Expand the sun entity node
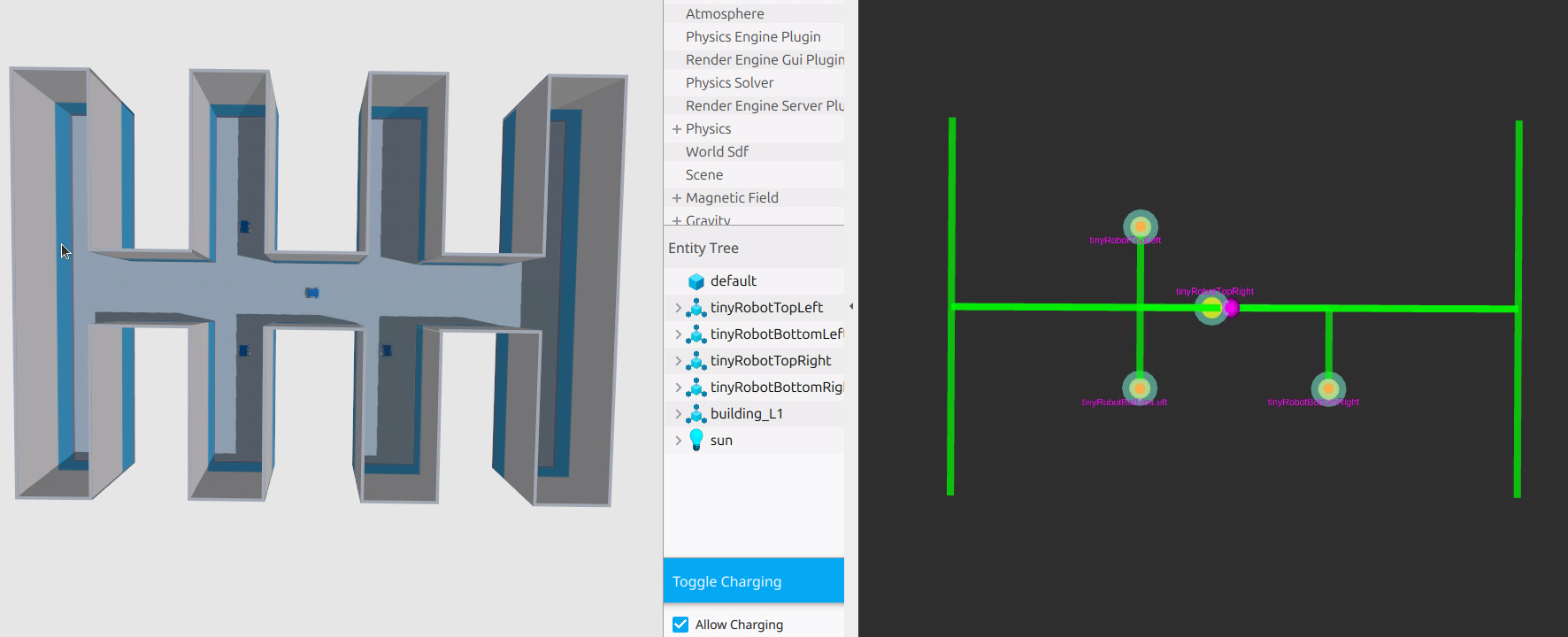Screen dimensions: 1568x637 point(678,441)
